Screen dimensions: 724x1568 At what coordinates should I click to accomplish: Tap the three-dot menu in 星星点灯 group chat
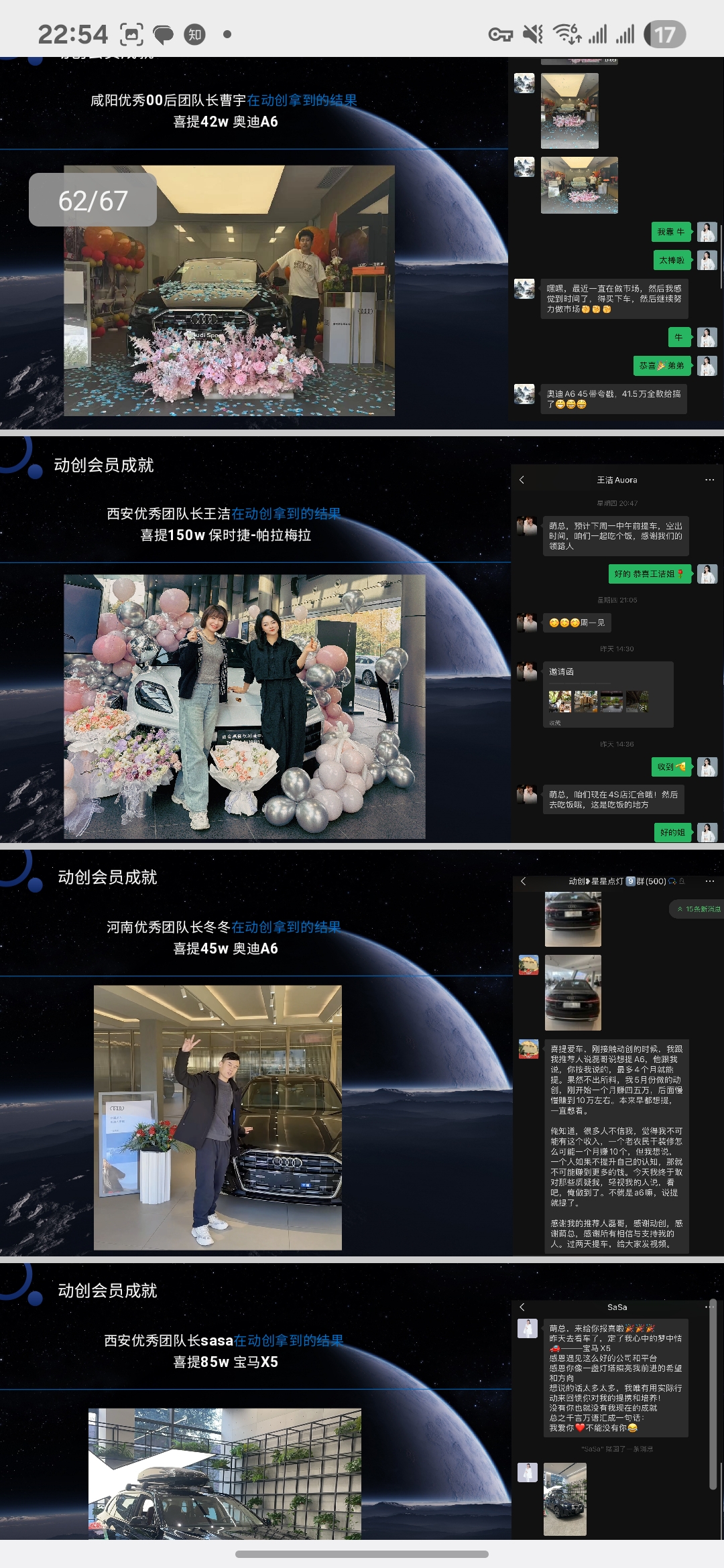coord(711,881)
